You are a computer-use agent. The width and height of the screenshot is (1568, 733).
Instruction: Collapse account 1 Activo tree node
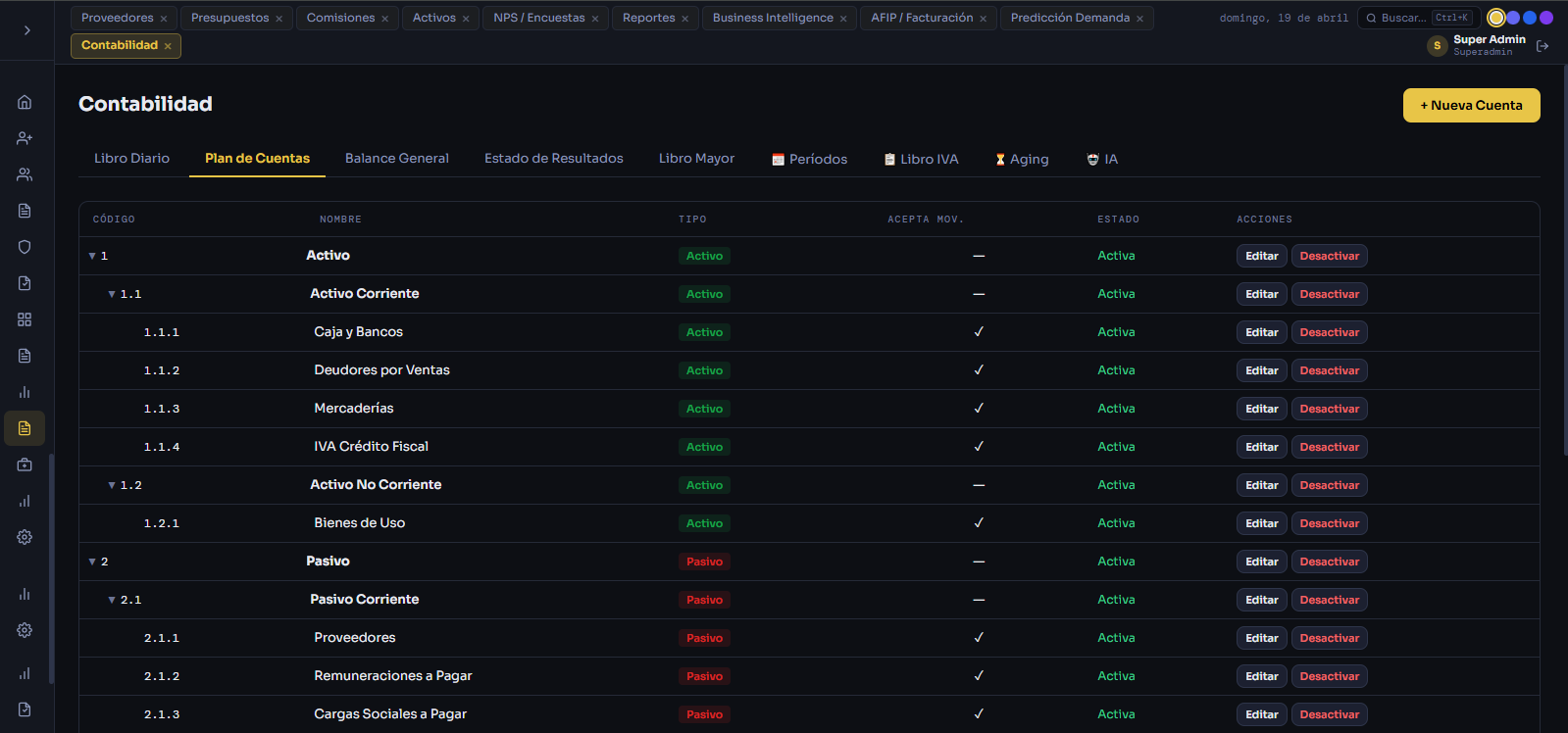coord(92,256)
